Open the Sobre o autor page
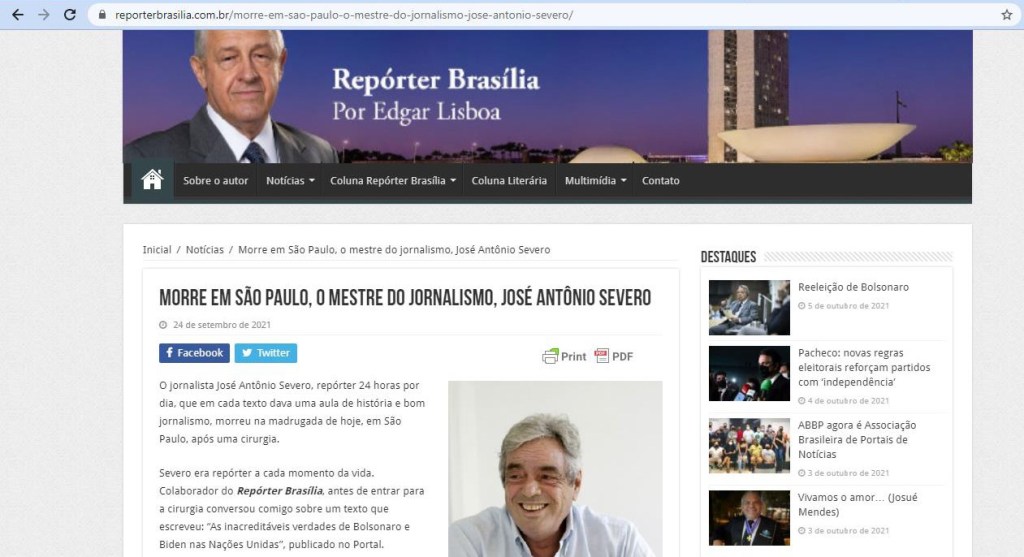This screenshot has width=1024, height=557. (215, 181)
